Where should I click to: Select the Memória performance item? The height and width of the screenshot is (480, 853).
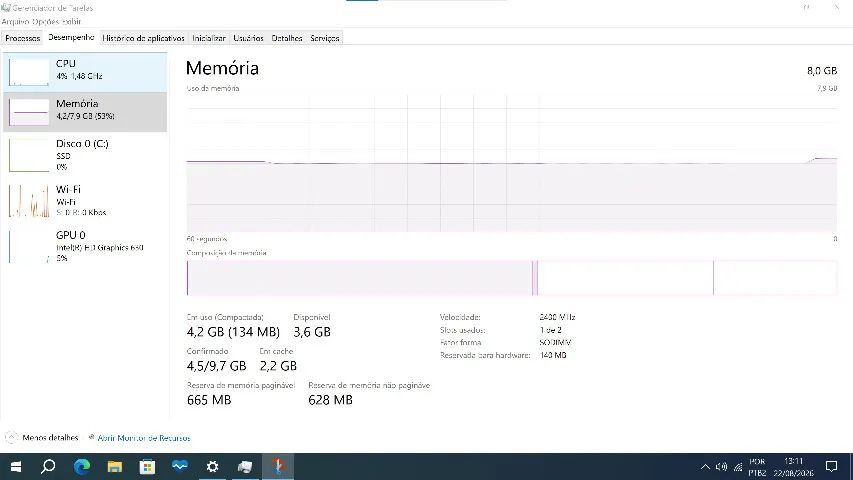(85, 112)
